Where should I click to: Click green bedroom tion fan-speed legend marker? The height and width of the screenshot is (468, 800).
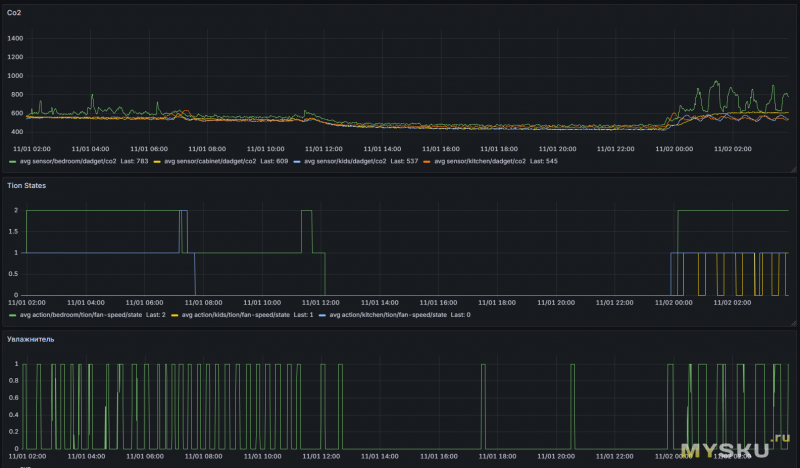click(12, 315)
